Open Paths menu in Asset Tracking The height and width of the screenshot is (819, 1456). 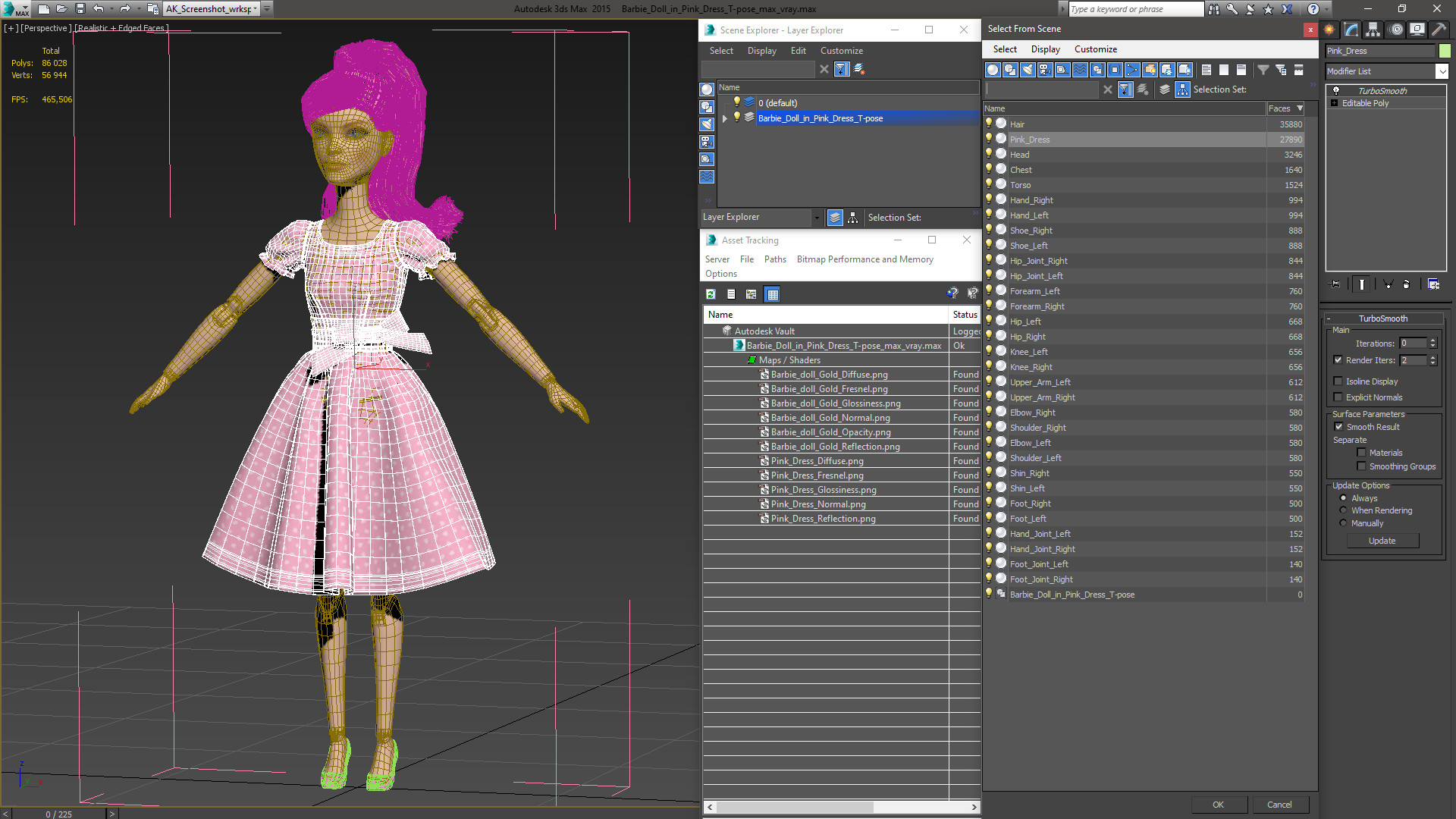click(x=775, y=259)
